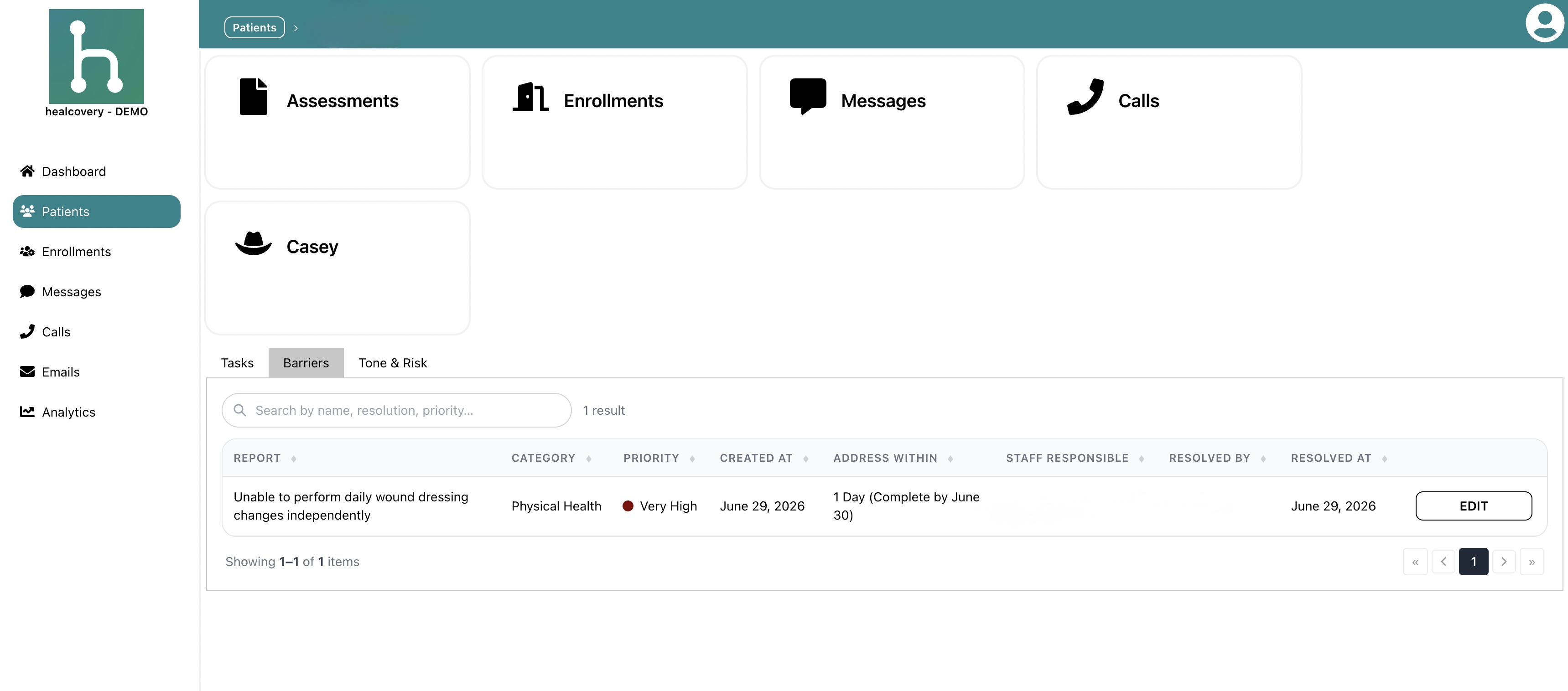The width and height of the screenshot is (1568, 691).
Task: Click the healcovery logo image
Action: (x=96, y=56)
